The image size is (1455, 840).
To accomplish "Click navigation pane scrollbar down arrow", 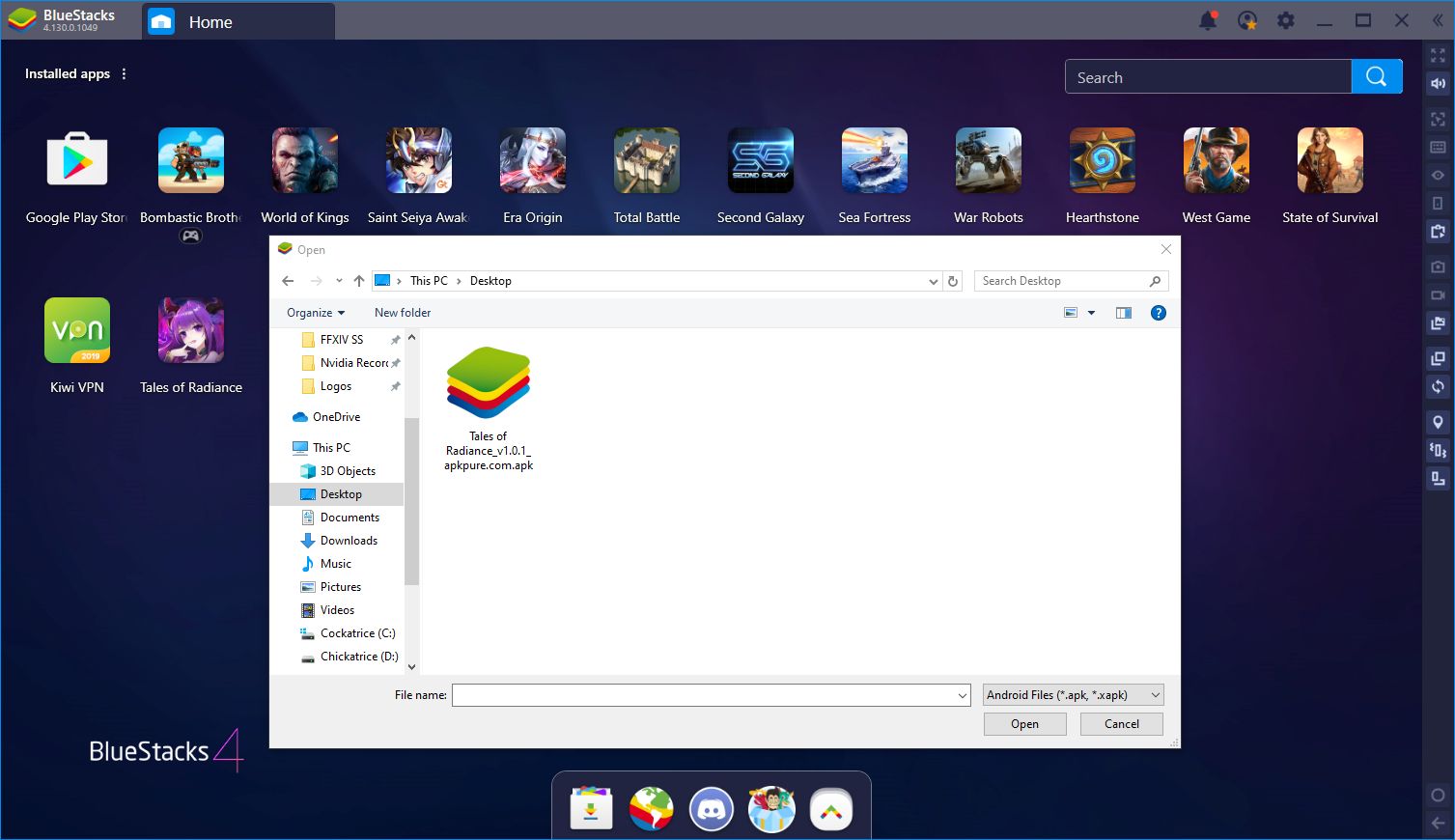I will [411, 666].
